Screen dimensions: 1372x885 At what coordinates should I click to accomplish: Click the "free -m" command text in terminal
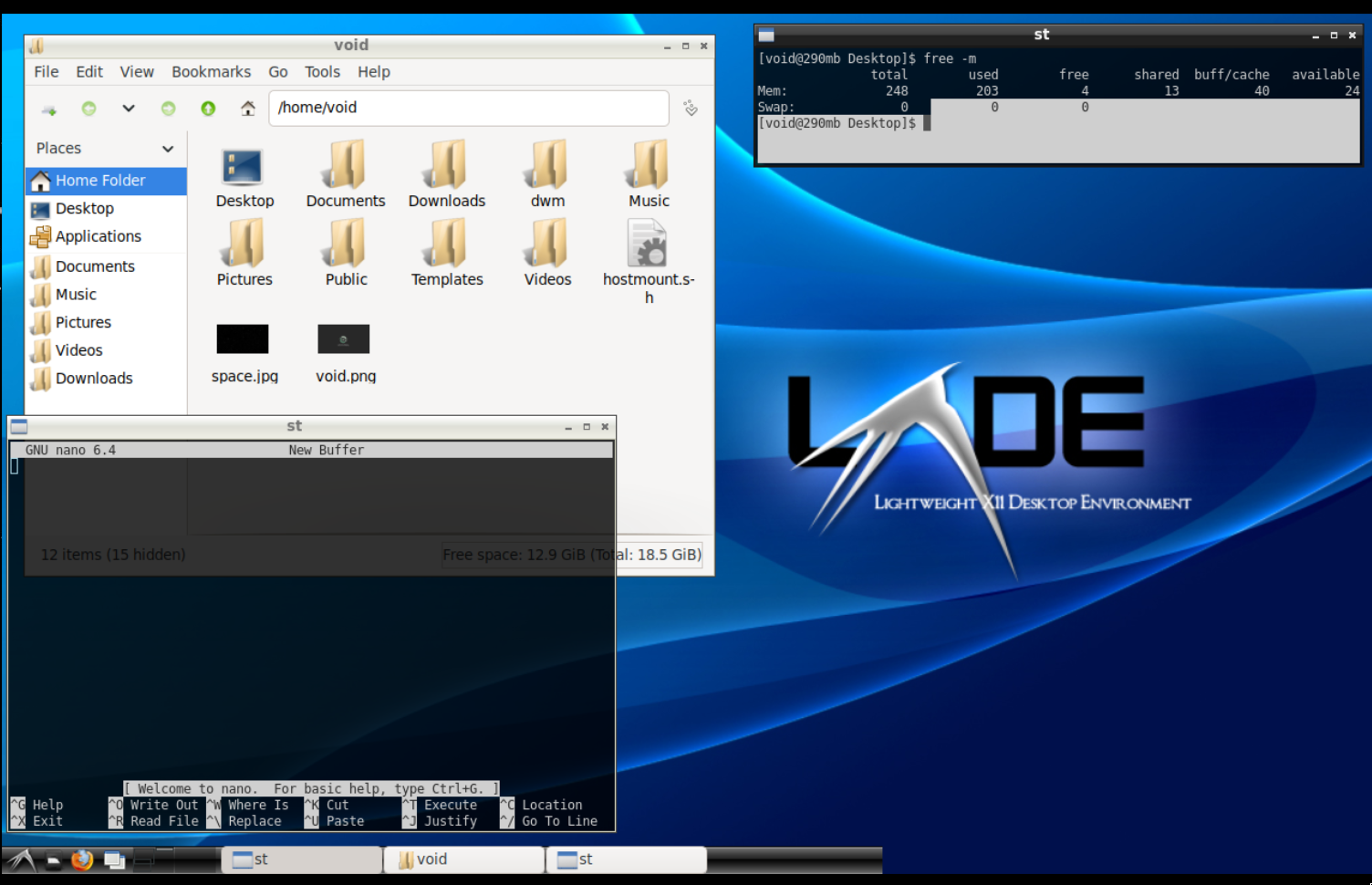tap(950, 58)
